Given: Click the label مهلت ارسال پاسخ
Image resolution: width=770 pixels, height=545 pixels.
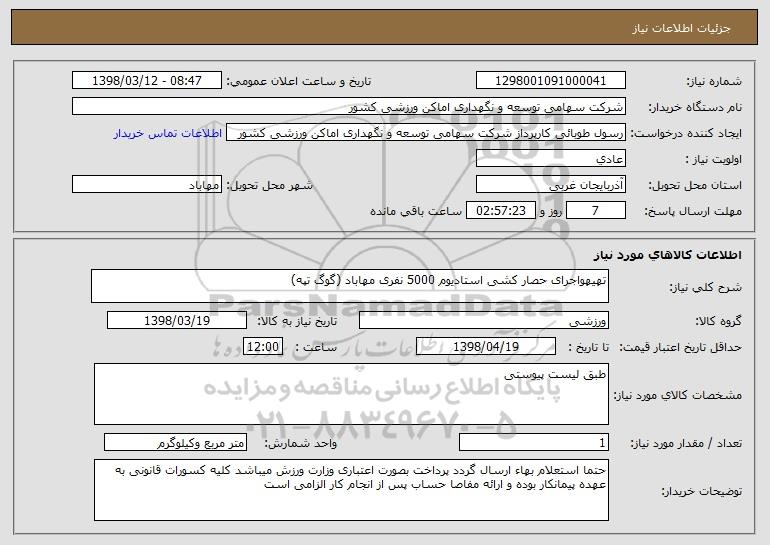Looking at the screenshot, I should [x=693, y=212].
